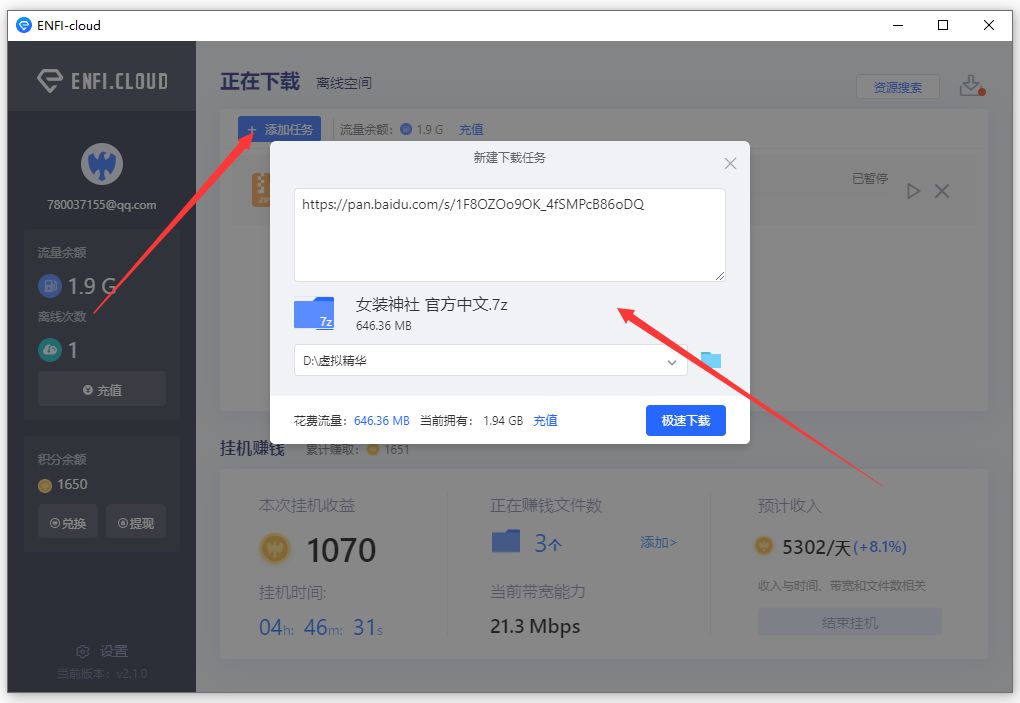
Task: Click the 充值 link next to 流量余额 in the toolbar
Action: [471, 129]
